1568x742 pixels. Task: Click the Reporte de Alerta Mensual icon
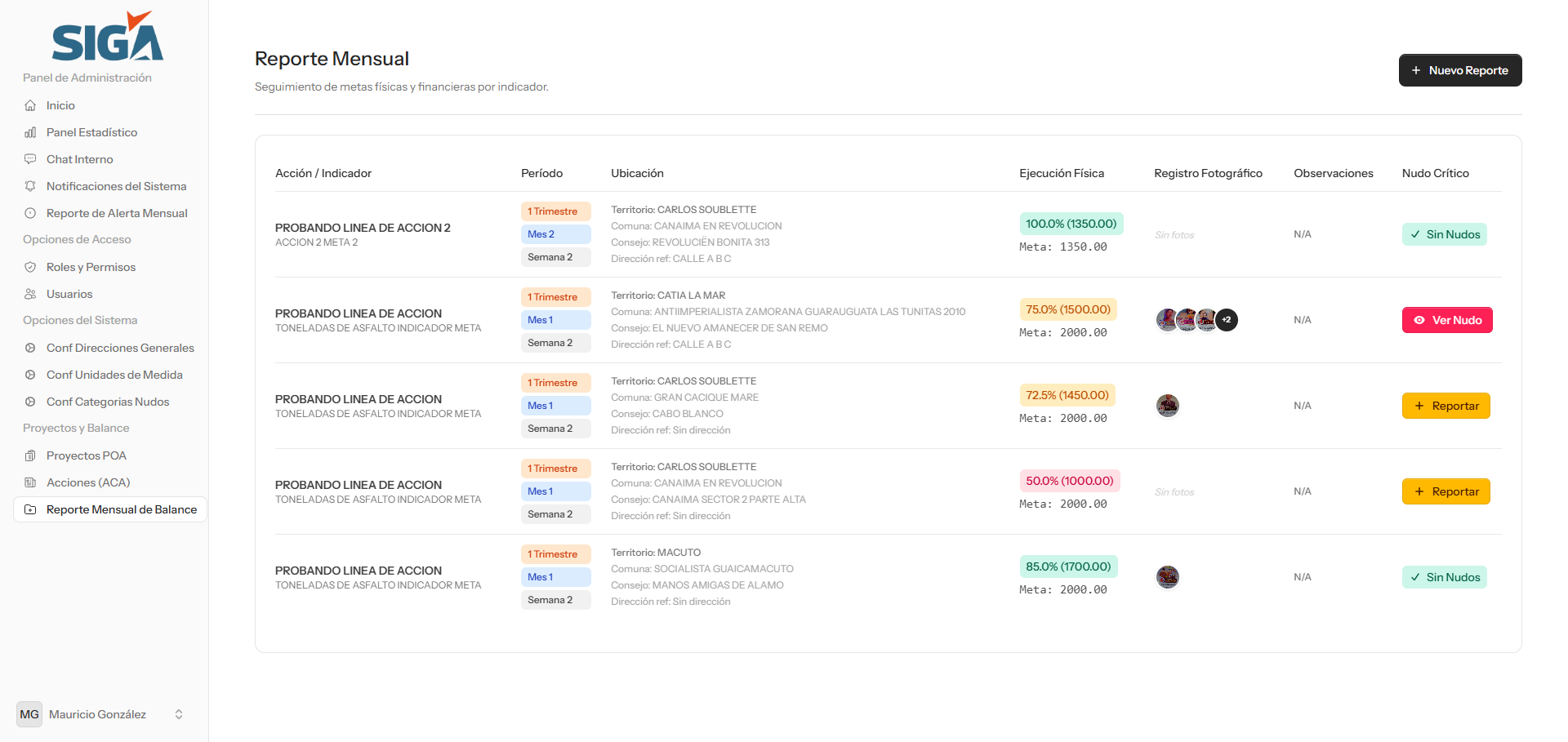pos(30,213)
